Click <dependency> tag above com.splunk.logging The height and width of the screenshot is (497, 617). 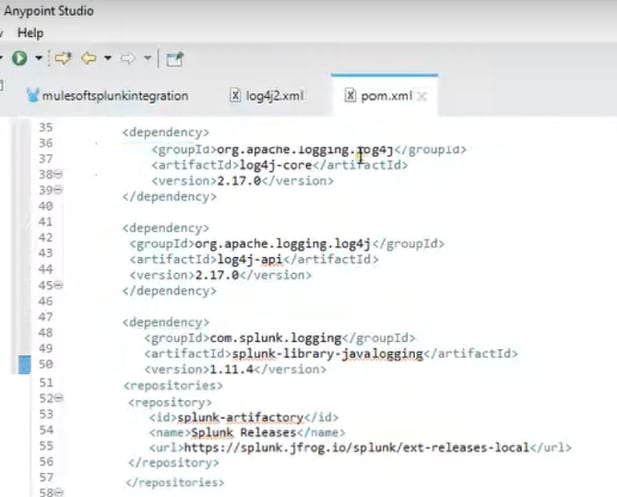pos(166,322)
